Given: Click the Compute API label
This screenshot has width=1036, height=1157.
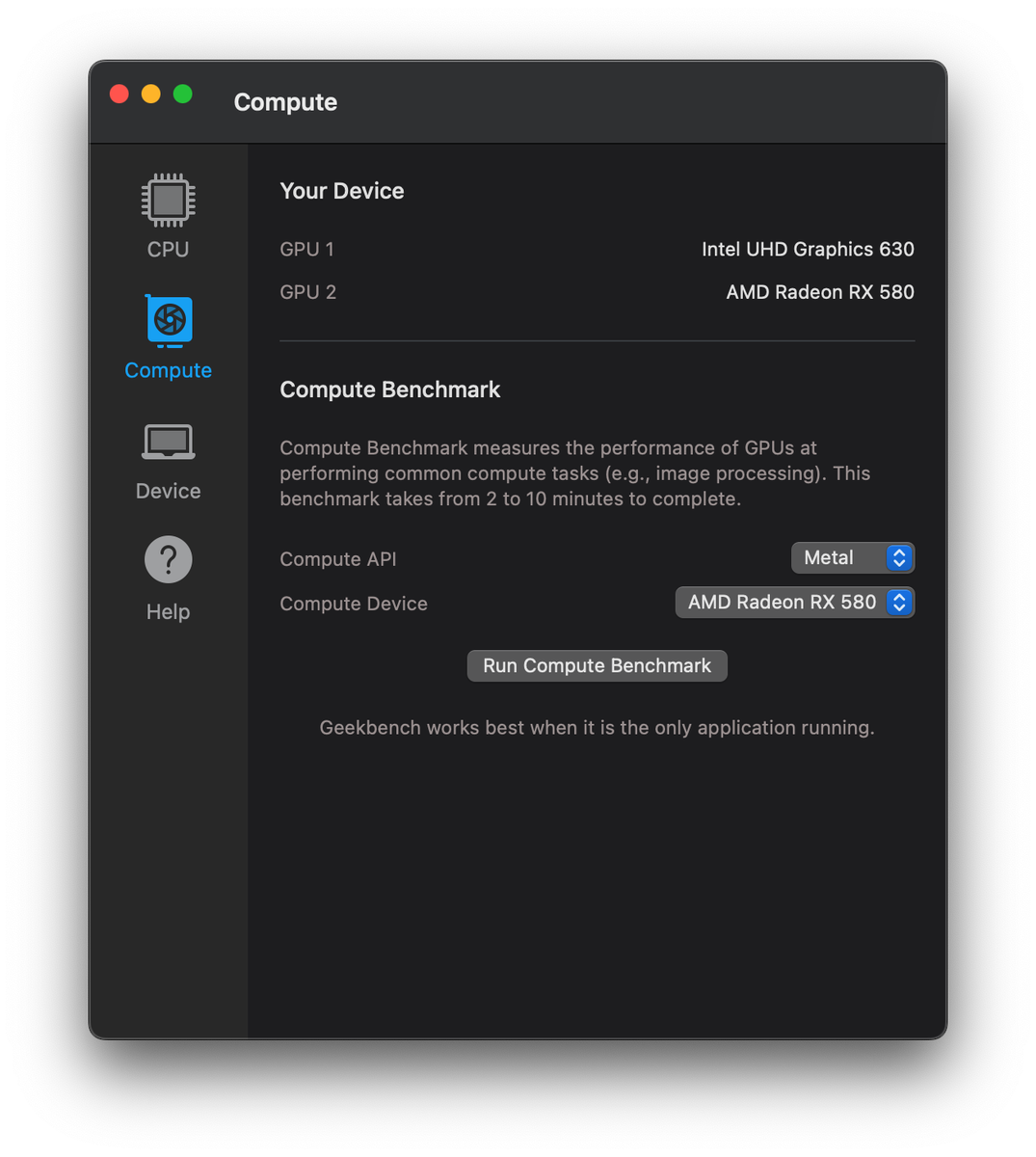Looking at the screenshot, I should click(x=338, y=559).
